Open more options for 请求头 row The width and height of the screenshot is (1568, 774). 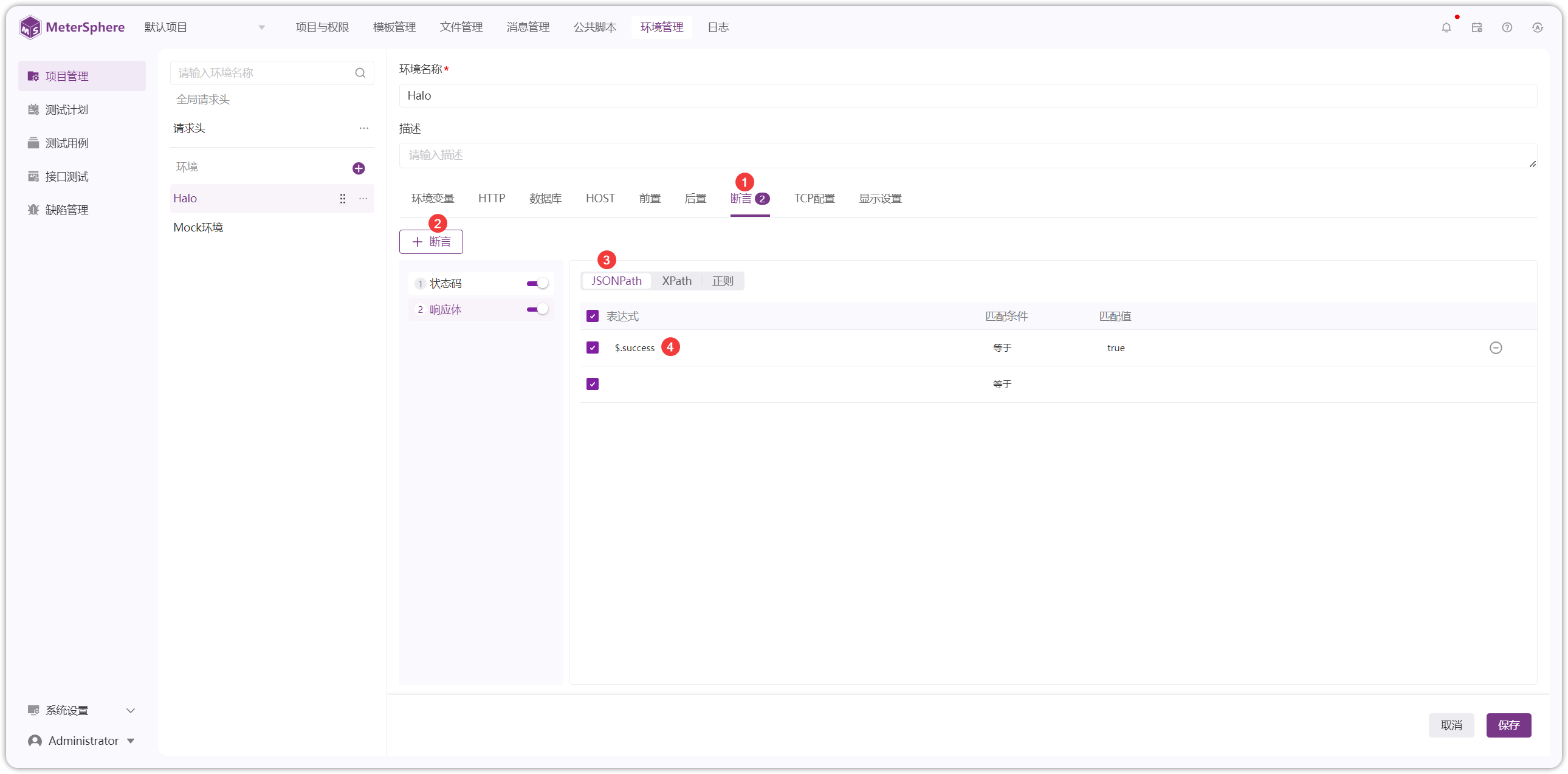point(364,128)
